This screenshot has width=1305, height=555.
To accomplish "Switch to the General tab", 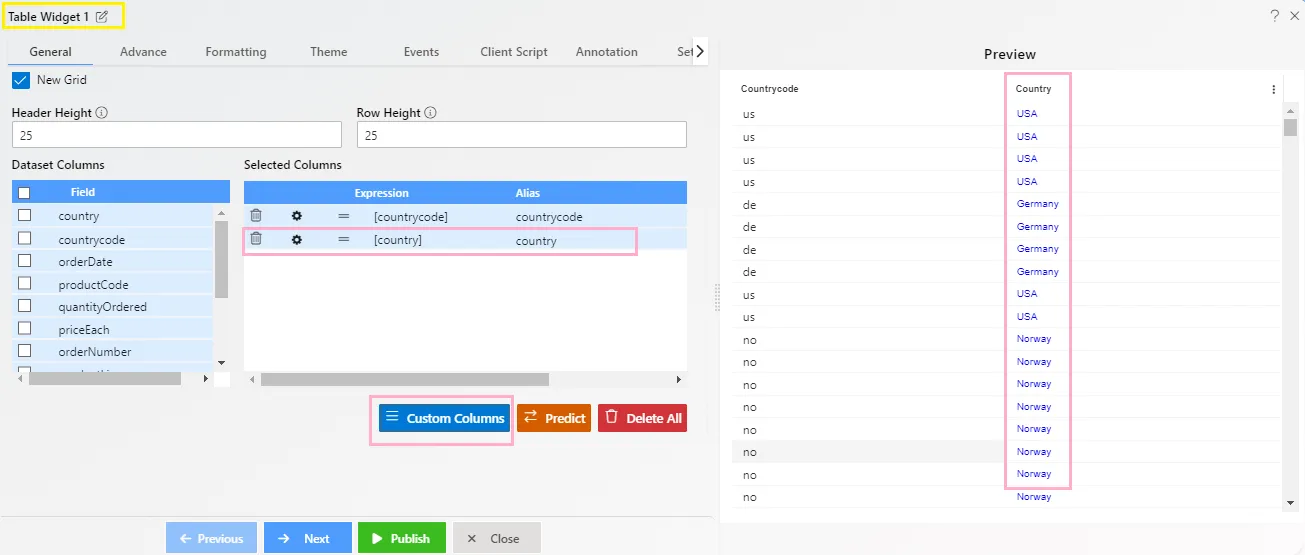I will [50, 52].
